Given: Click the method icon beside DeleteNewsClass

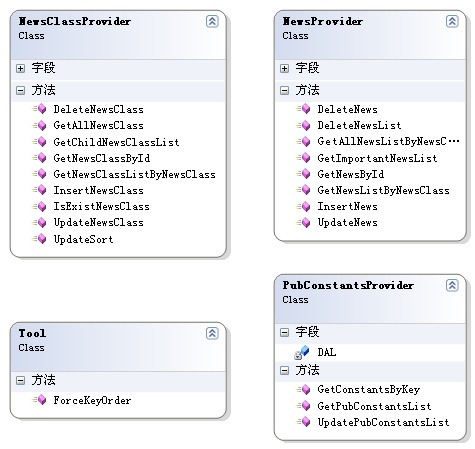Looking at the screenshot, I should tap(39, 109).
